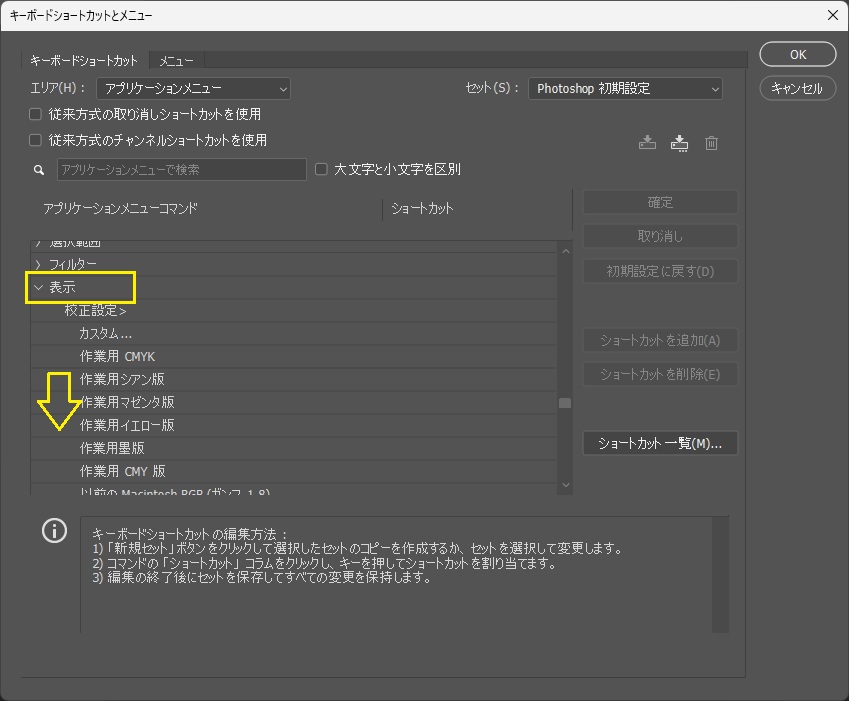
Task: Enable legacy undo shortcuts checkbox
Action: (36, 114)
